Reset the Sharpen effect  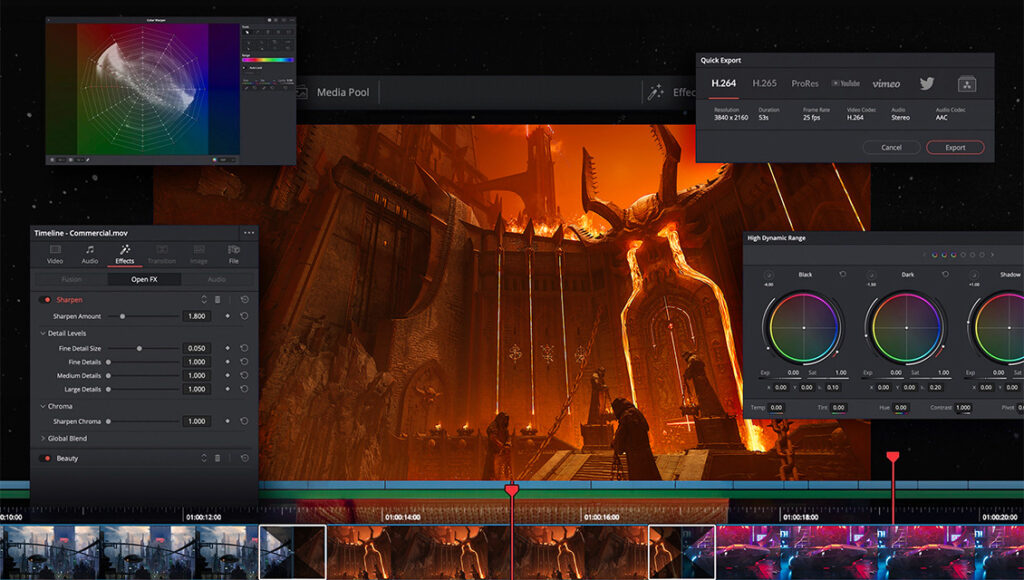[244, 300]
